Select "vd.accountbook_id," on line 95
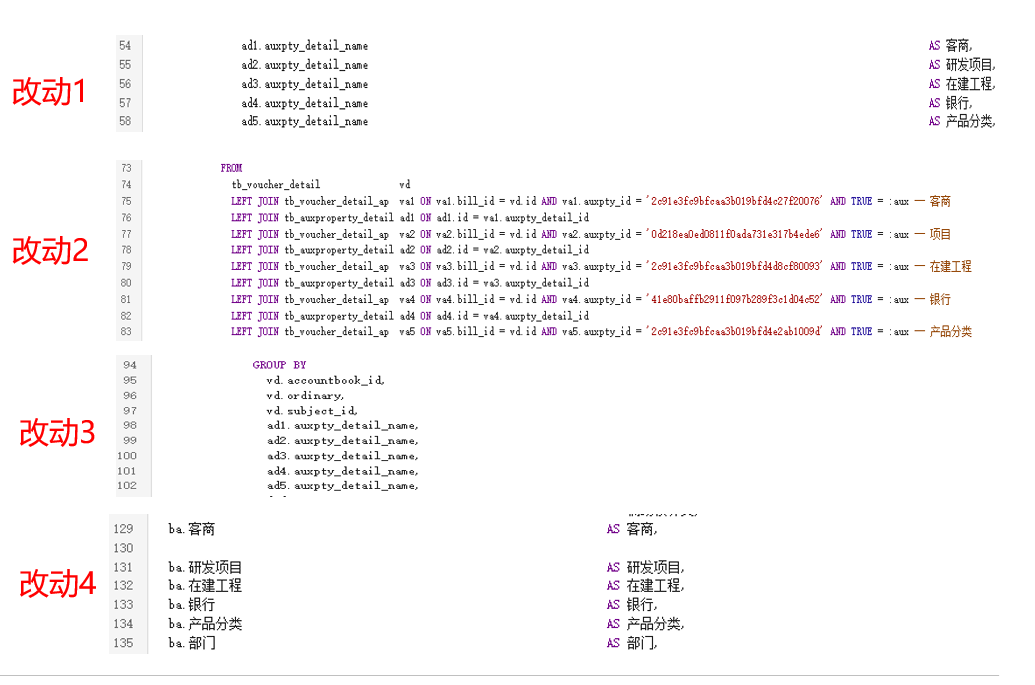This screenshot has width=1035, height=685. (x=325, y=381)
